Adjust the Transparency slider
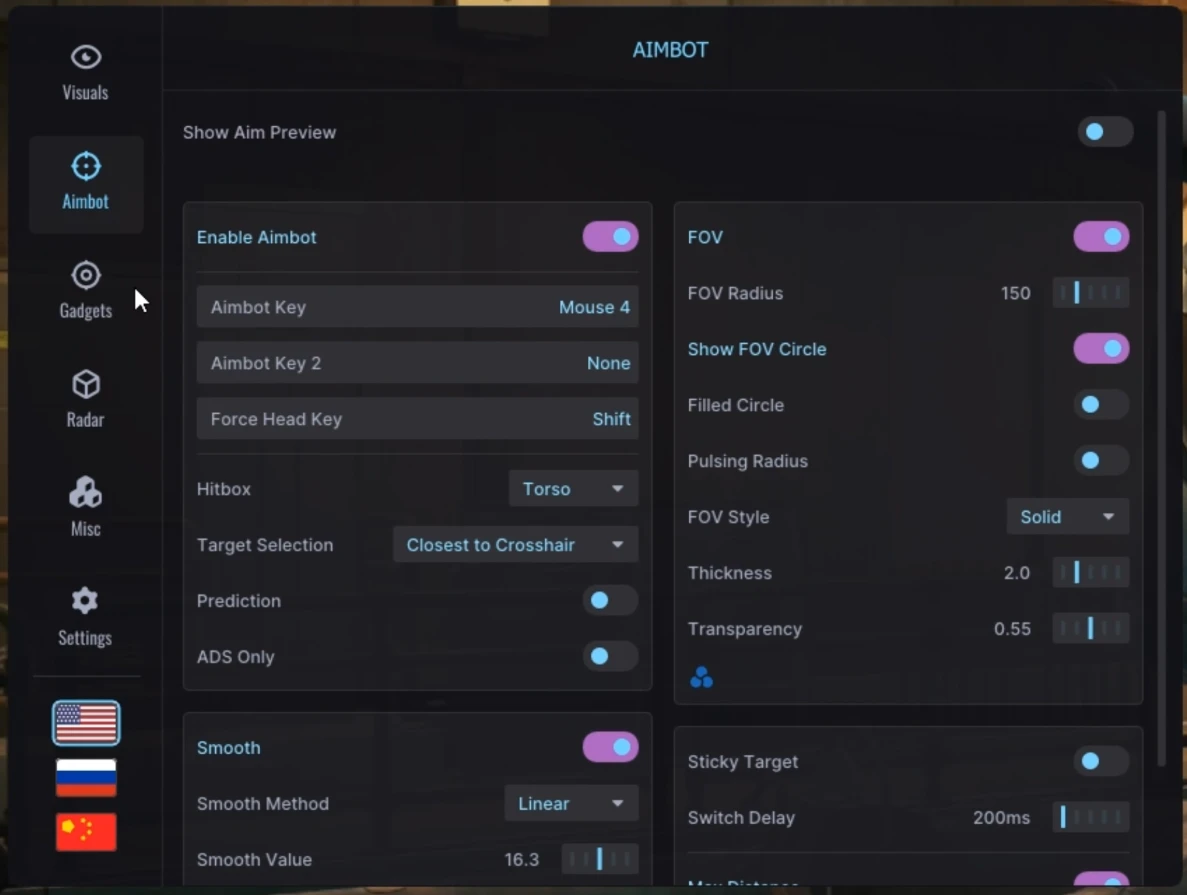Image resolution: width=1187 pixels, height=895 pixels. [x=1091, y=629]
